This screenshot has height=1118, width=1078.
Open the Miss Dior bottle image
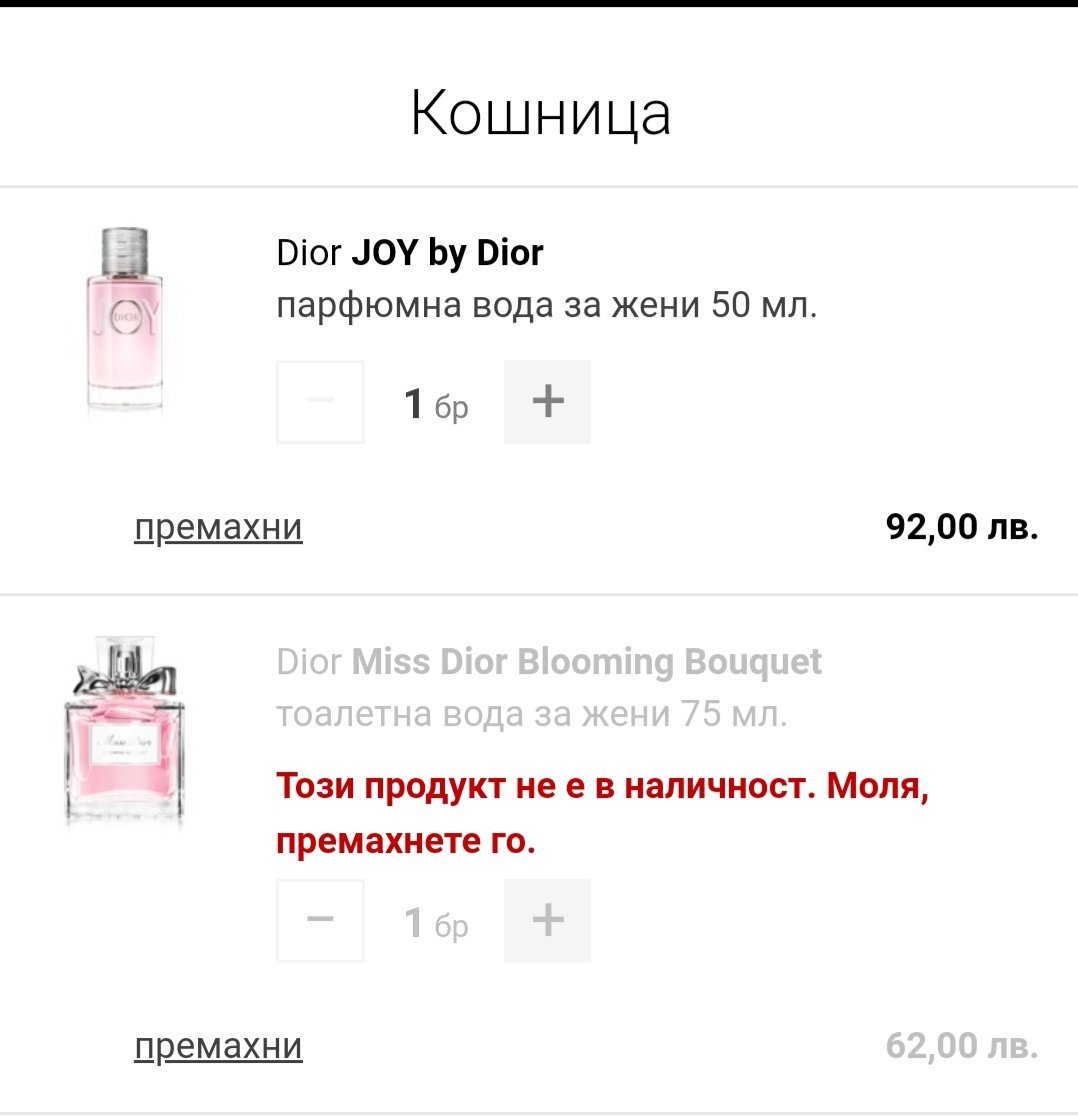pos(125,735)
